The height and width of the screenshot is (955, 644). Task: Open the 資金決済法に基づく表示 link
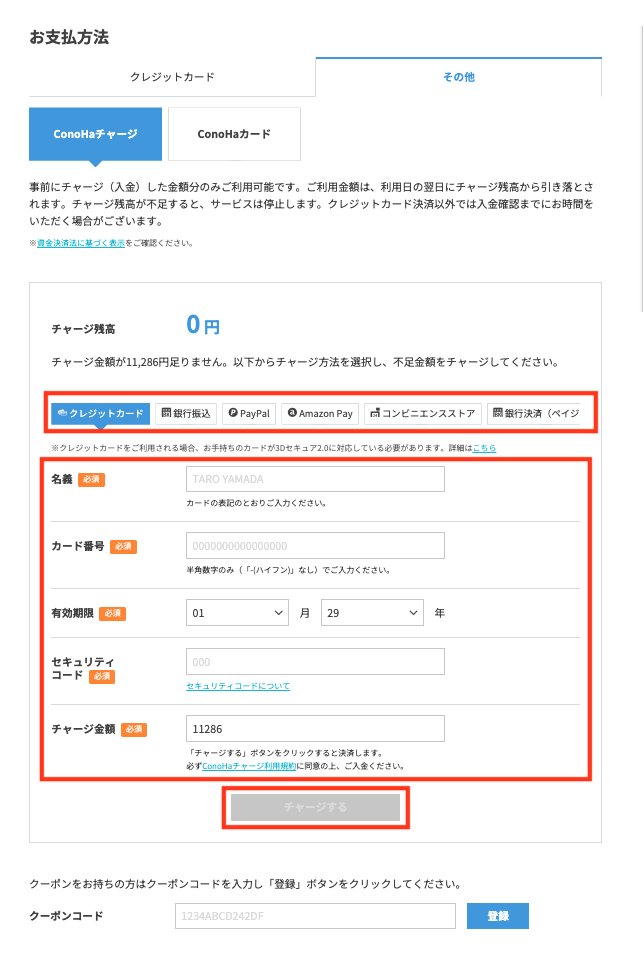[81, 243]
